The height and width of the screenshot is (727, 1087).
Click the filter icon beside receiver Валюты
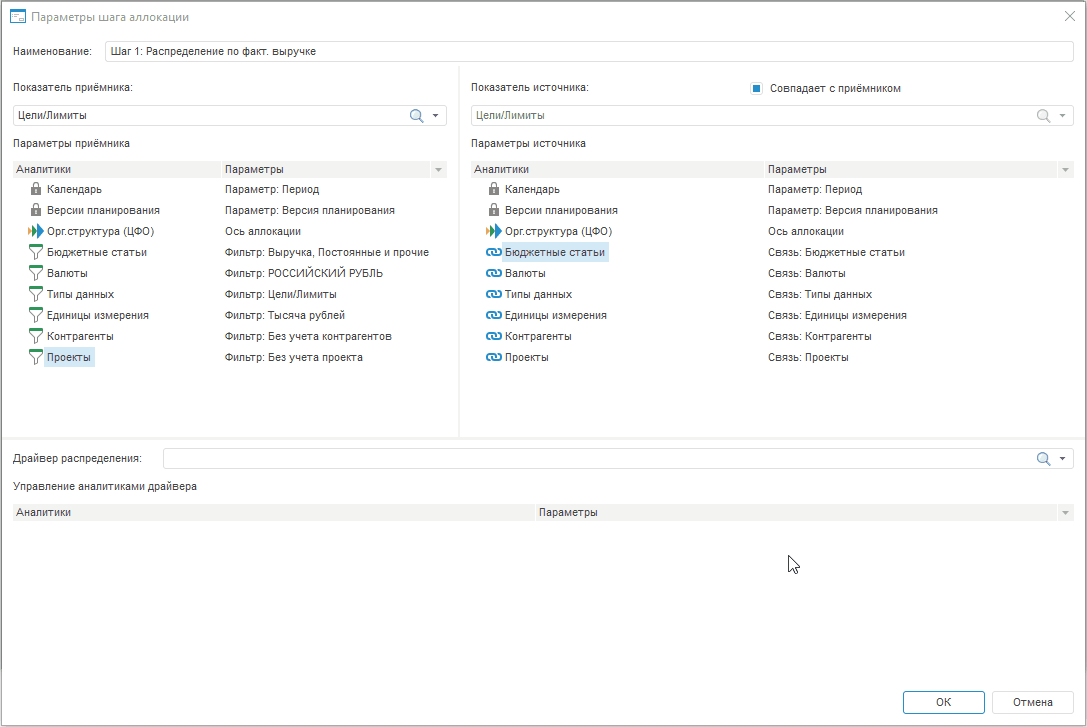[36, 273]
